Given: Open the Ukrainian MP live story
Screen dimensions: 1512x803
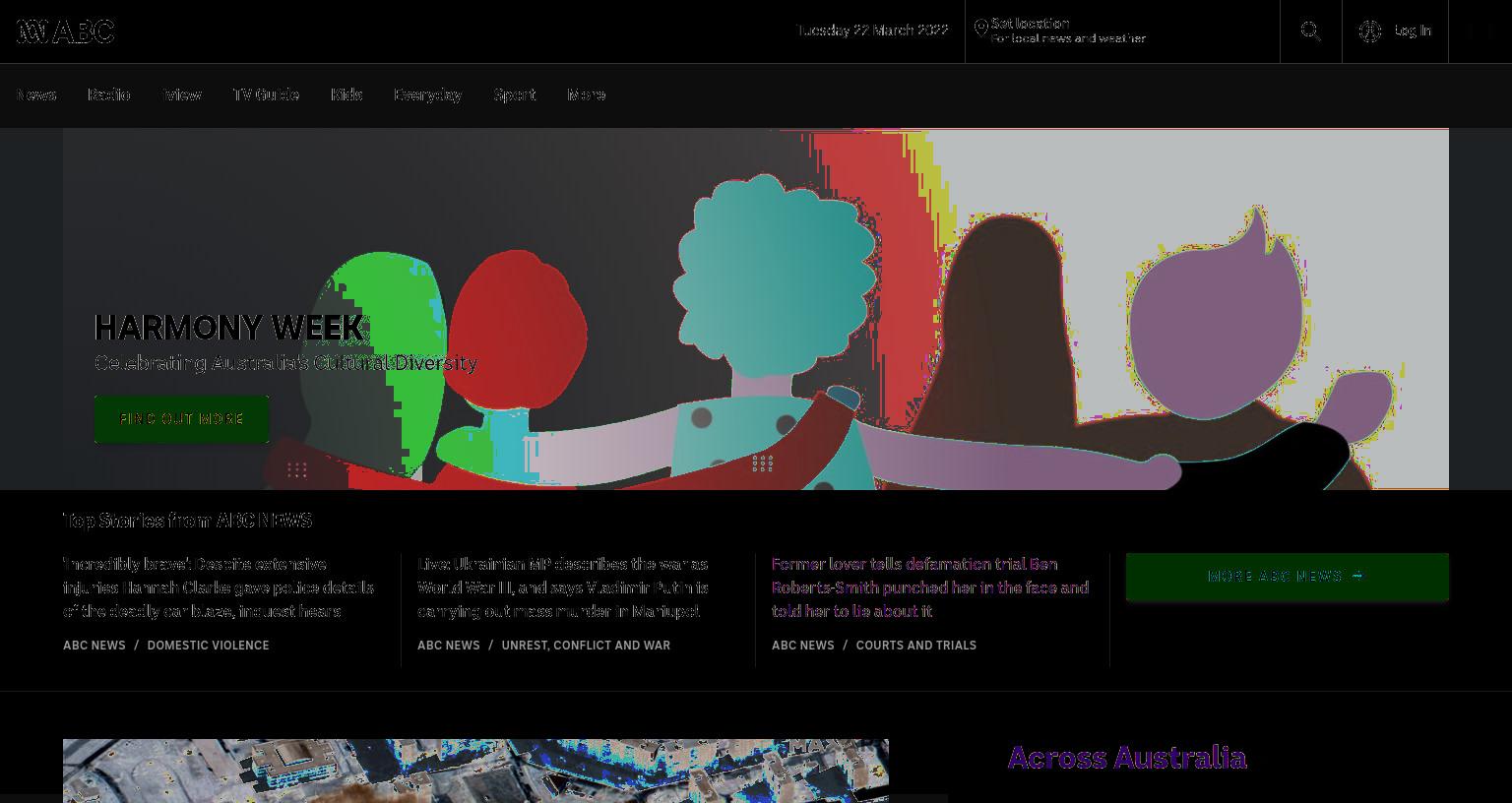Looking at the screenshot, I should point(563,587).
